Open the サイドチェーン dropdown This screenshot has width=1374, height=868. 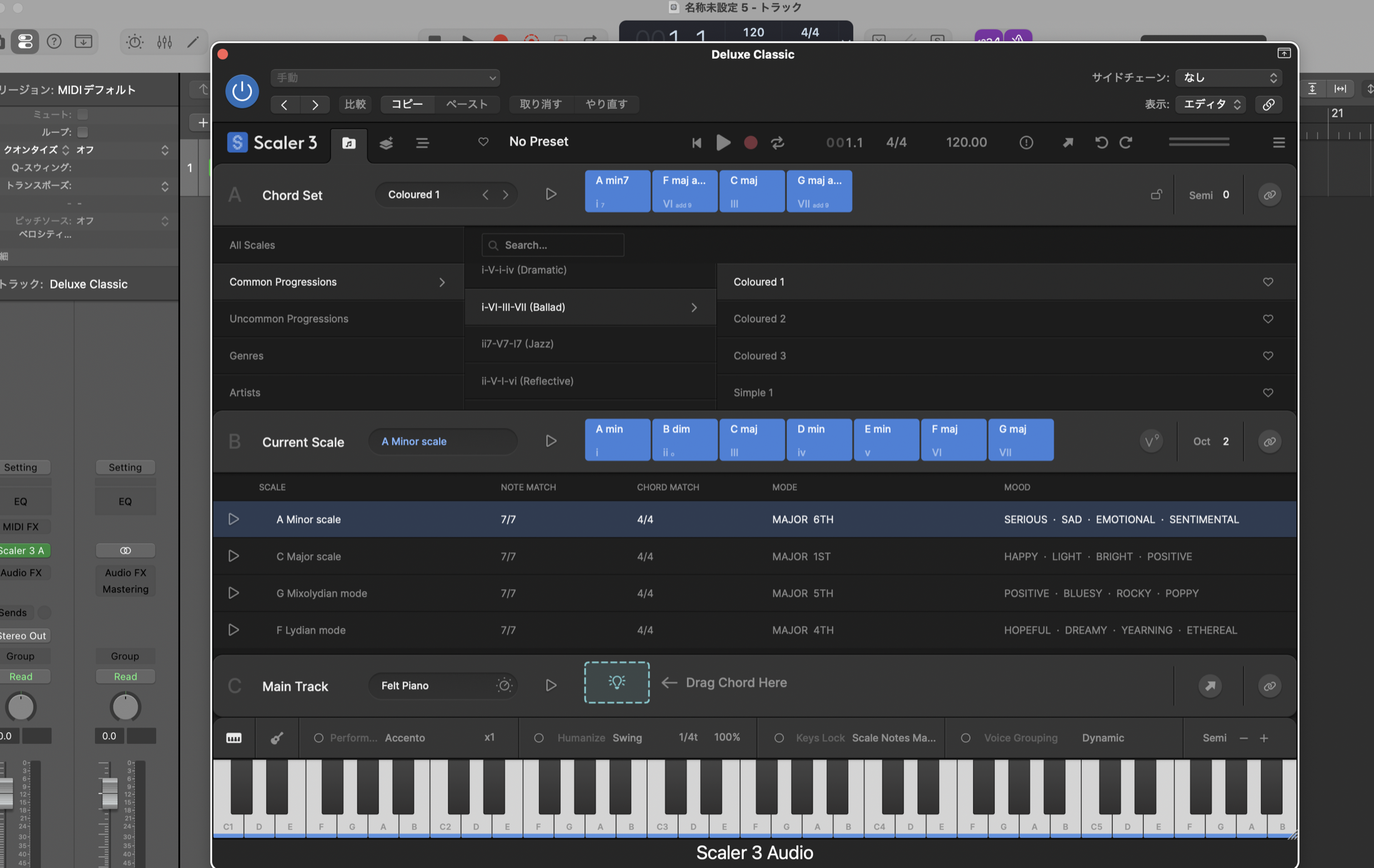1229,77
